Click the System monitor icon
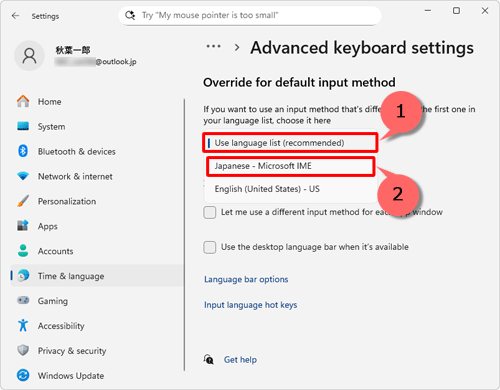Image resolution: width=500 pixels, height=390 pixels. point(23,126)
